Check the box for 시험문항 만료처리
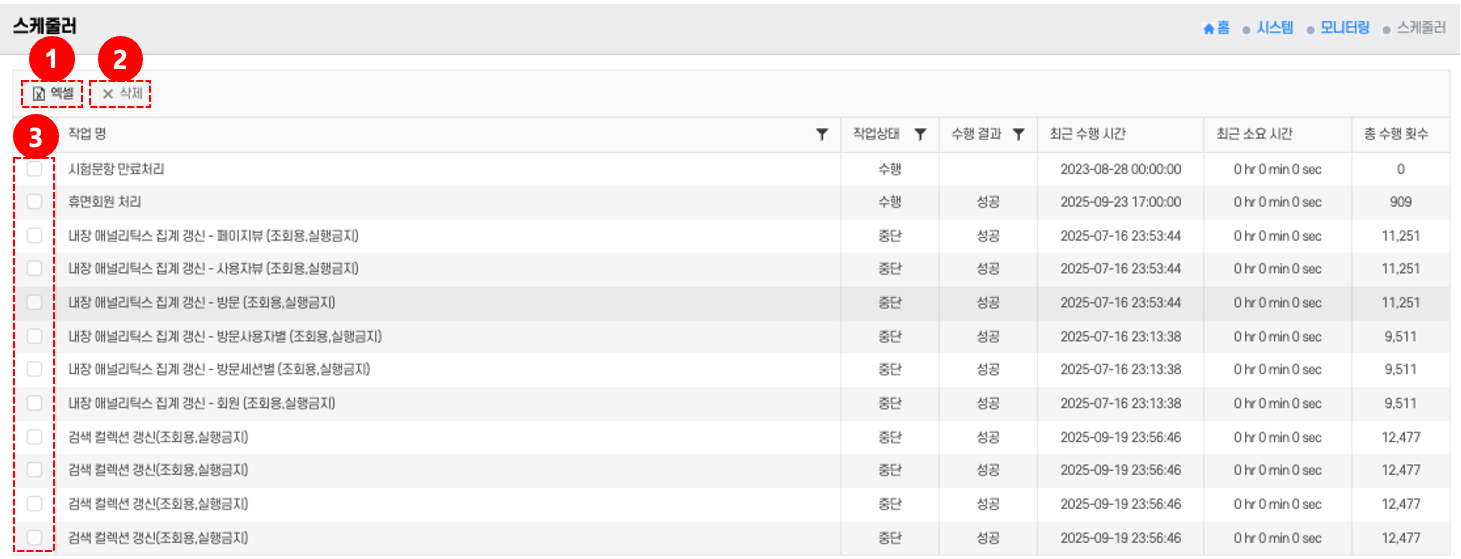This screenshot has height=559, width=1461. (x=34, y=170)
